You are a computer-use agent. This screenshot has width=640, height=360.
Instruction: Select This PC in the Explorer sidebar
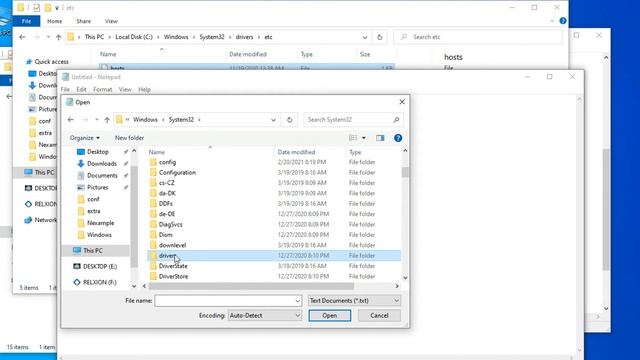(x=44, y=172)
